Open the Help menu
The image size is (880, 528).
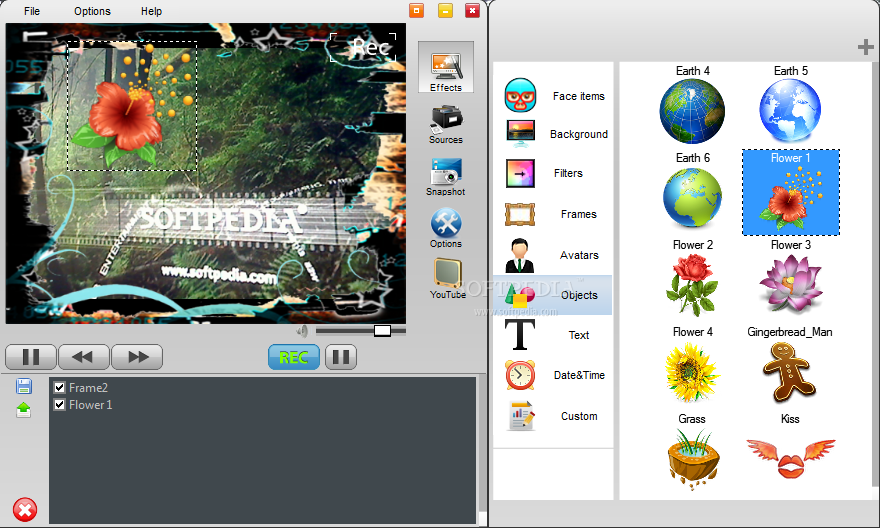151,11
